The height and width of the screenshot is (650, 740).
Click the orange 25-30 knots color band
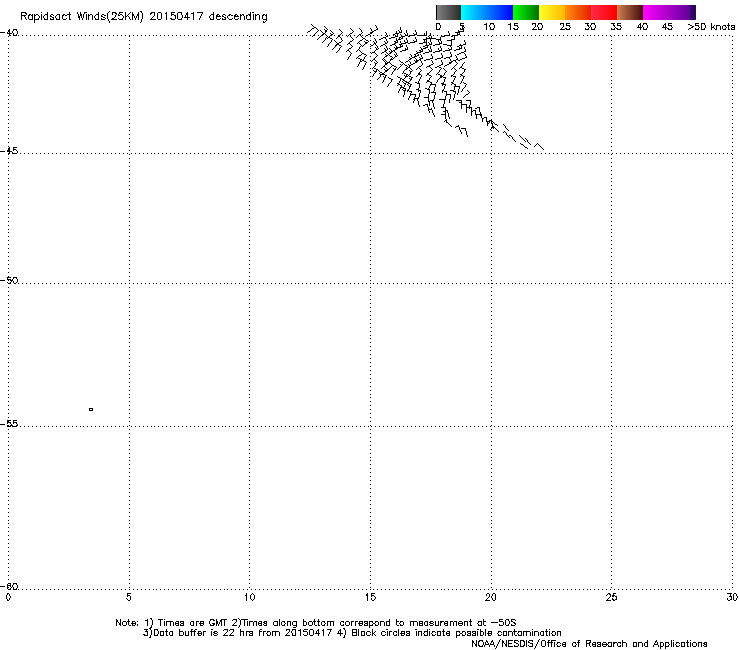click(578, 12)
